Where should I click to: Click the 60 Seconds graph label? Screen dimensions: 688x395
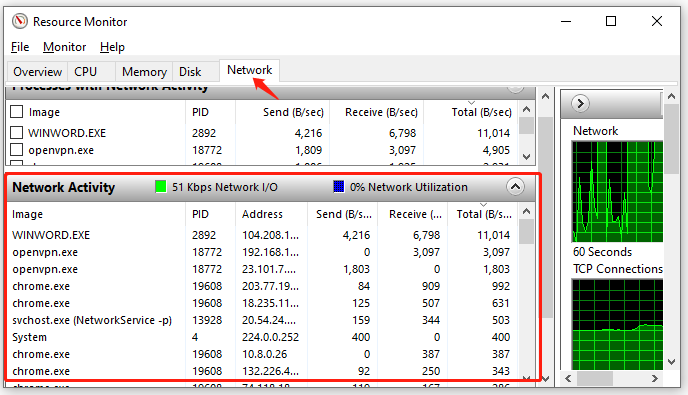coord(602,252)
